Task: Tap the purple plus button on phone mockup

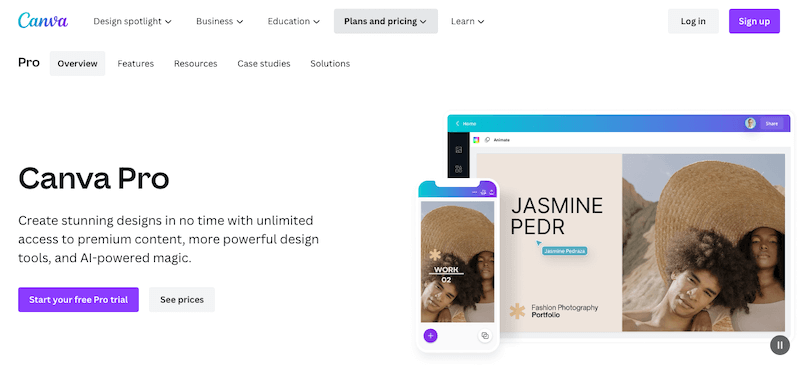Action: pyautogui.click(x=431, y=336)
